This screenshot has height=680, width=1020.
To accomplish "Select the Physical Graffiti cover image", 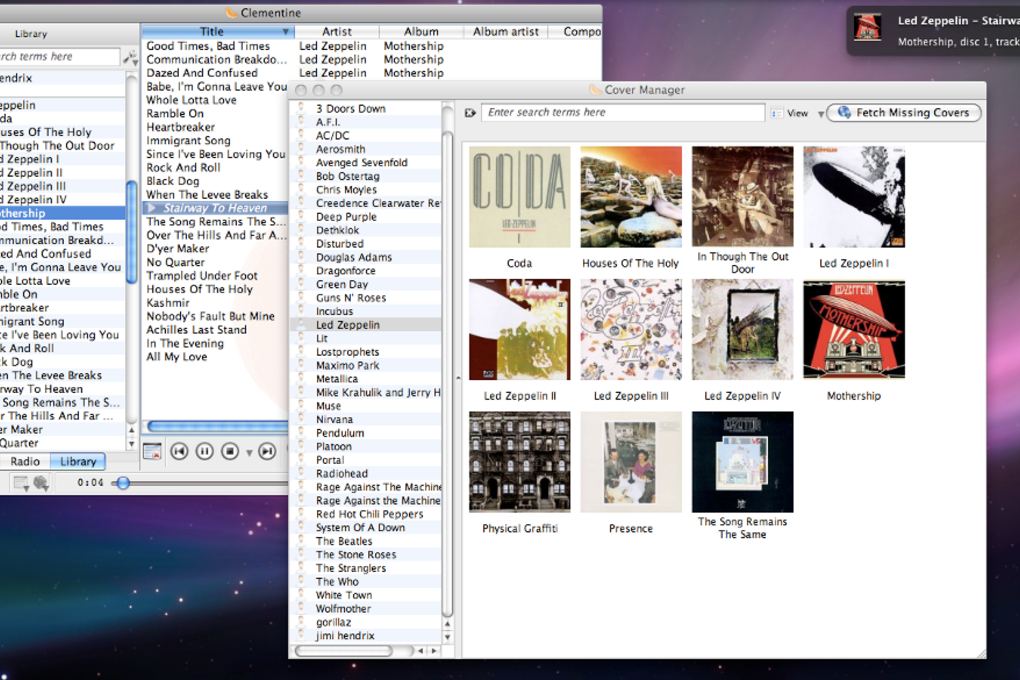I will point(519,461).
